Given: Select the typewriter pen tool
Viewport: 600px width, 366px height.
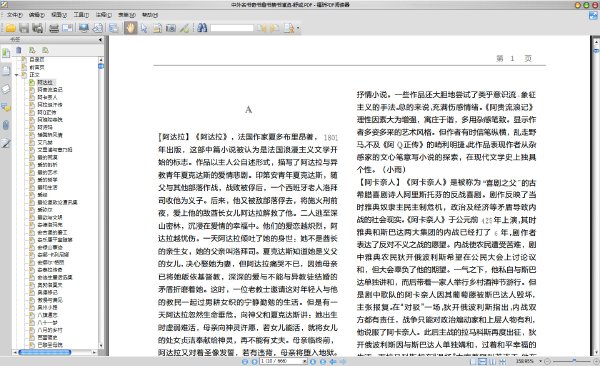Looking at the screenshot, I should [x=184, y=28].
